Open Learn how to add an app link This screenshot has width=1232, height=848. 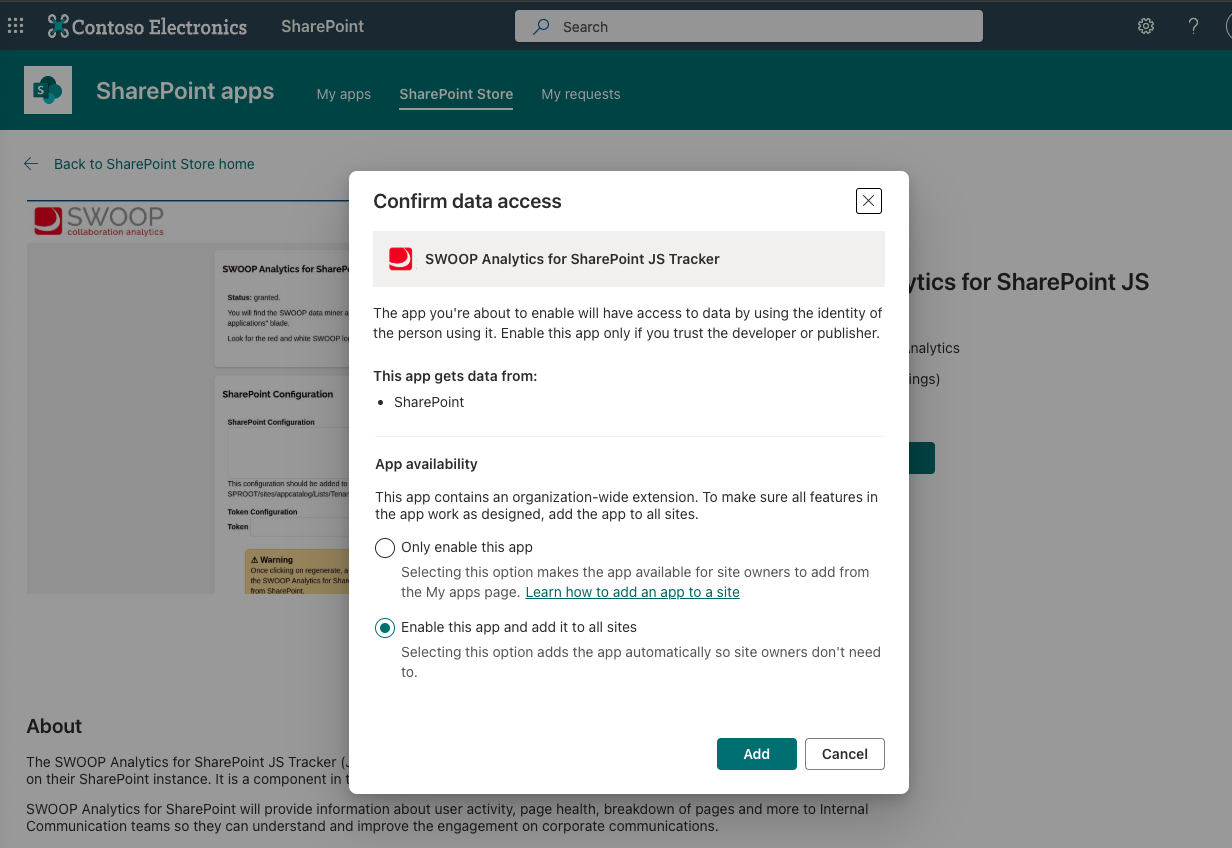(633, 592)
